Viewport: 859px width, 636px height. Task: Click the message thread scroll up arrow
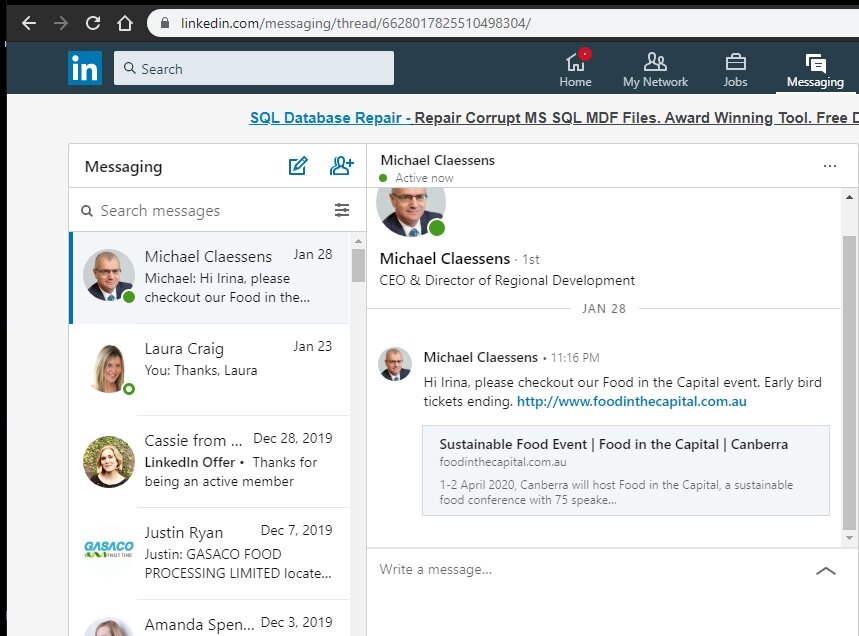[x=849, y=197]
